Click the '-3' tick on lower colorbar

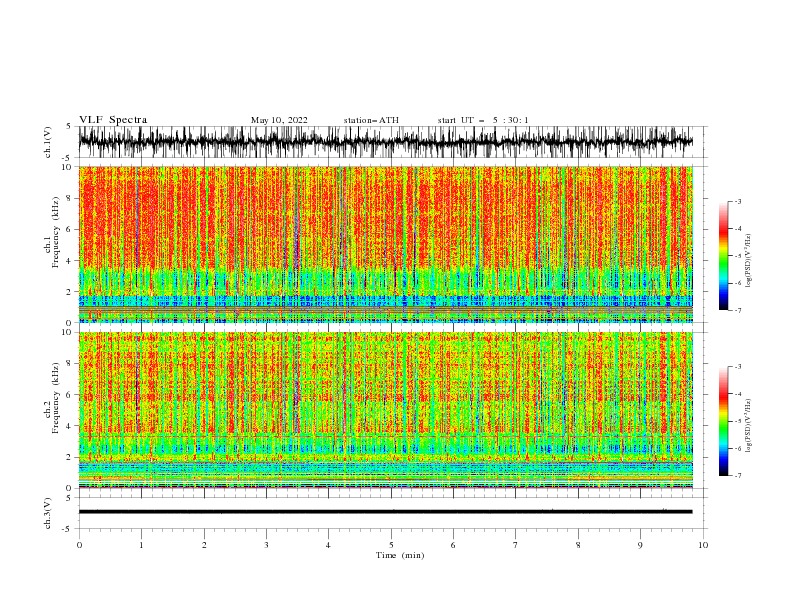[737, 367]
